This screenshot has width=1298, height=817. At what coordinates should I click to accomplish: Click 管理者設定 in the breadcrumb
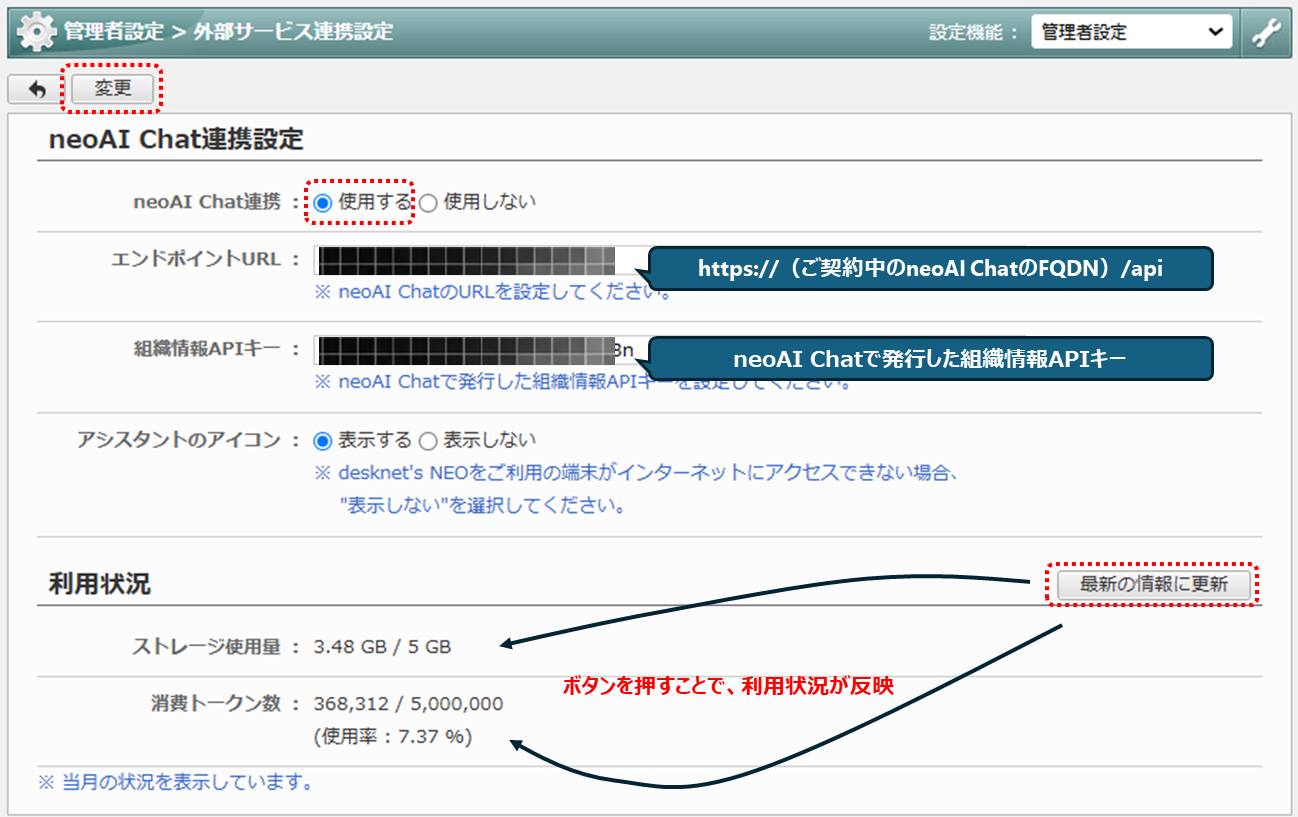tap(113, 32)
